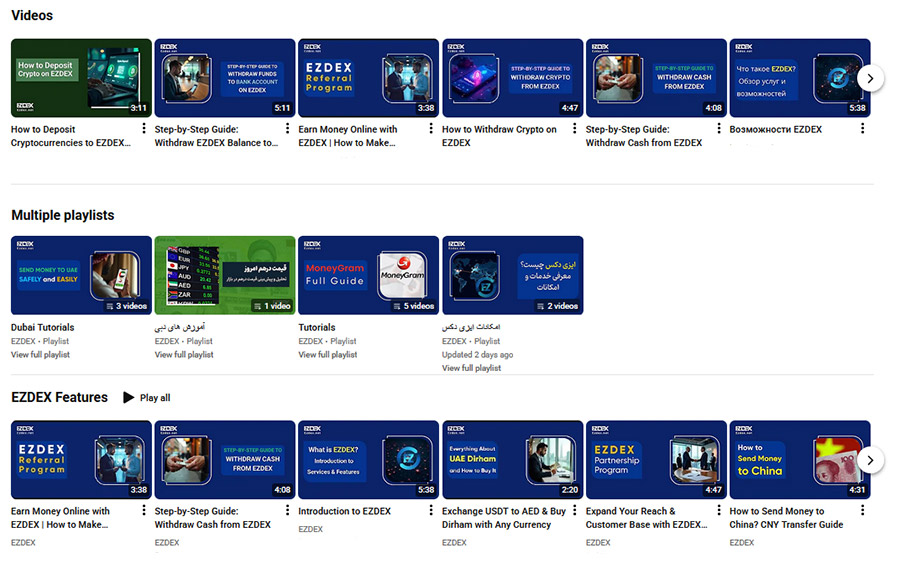Viewport: 900px width, 574px height.
Task: Click EZDEX channel name under 'Introduction to EZDEX'
Action: pyautogui.click(x=311, y=529)
